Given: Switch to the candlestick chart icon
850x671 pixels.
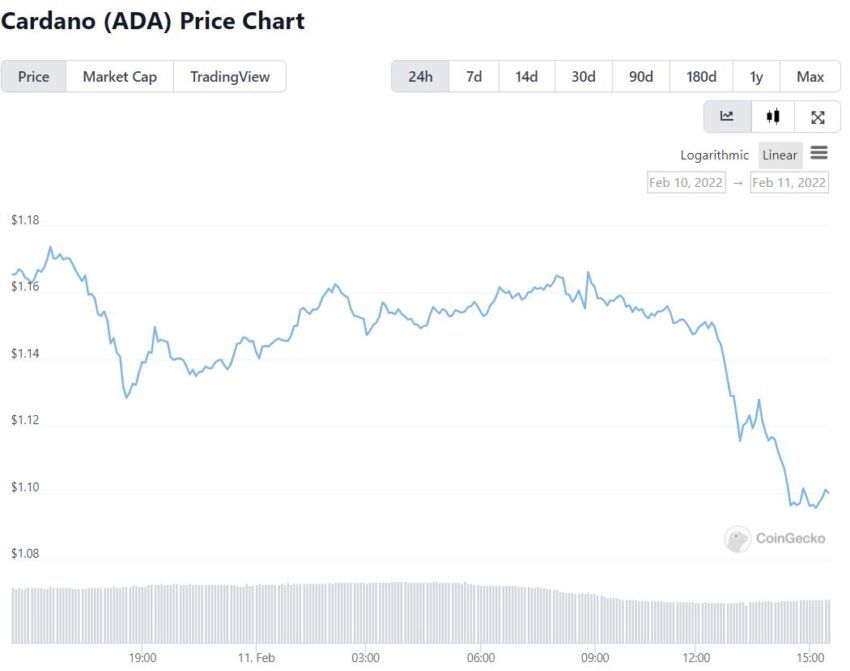Looking at the screenshot, I should tap(773, 117).
